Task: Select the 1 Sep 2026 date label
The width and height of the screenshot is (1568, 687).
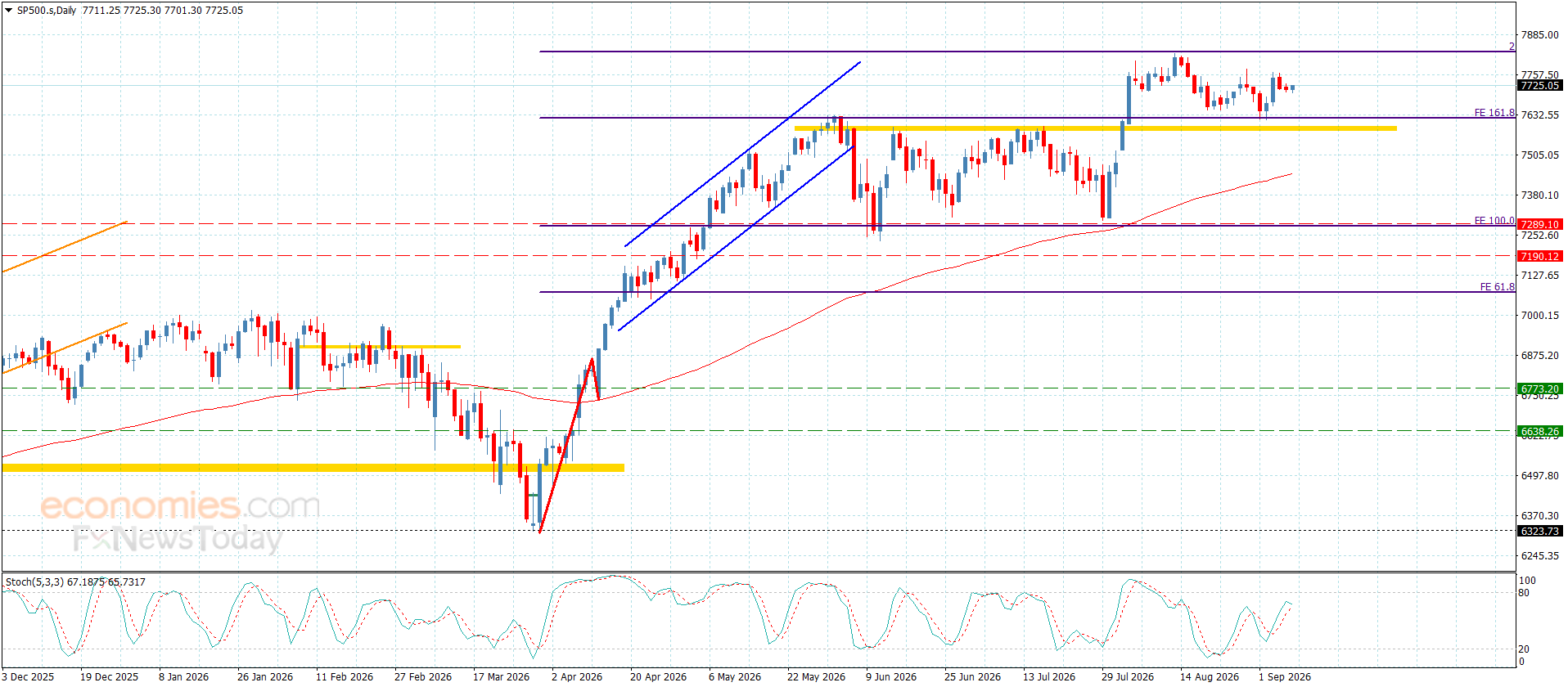Action: click(1285, 677)
